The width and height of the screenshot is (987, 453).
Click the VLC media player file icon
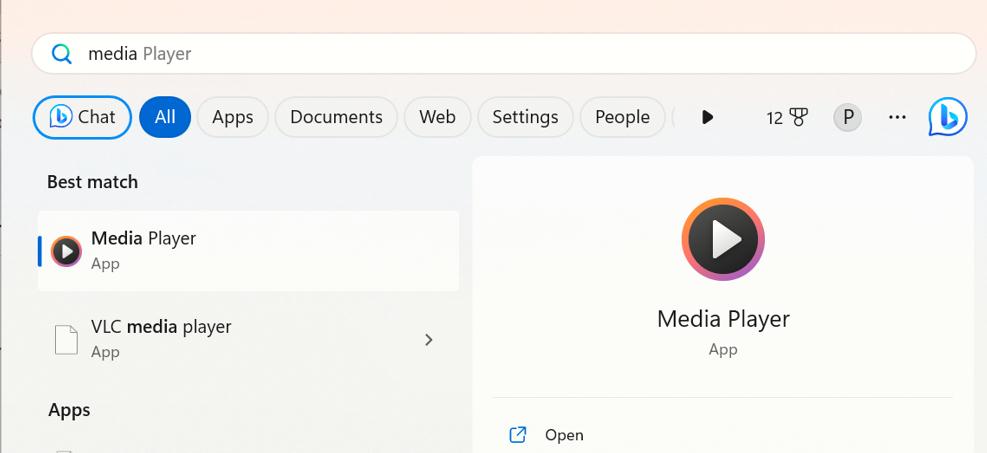[x=66, y=340]
